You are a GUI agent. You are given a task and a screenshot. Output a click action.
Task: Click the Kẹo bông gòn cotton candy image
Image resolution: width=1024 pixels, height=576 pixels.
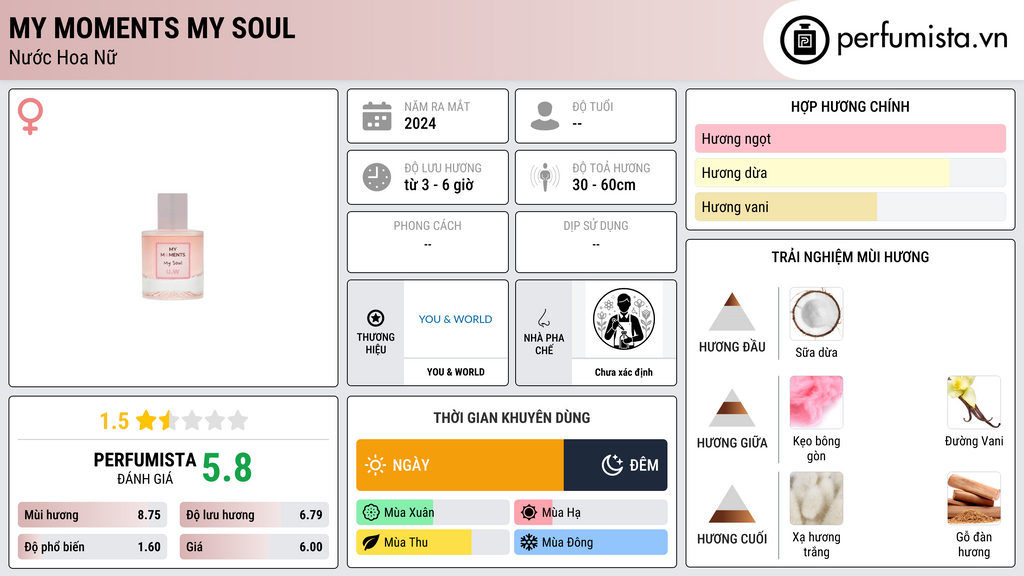point(816,402)
